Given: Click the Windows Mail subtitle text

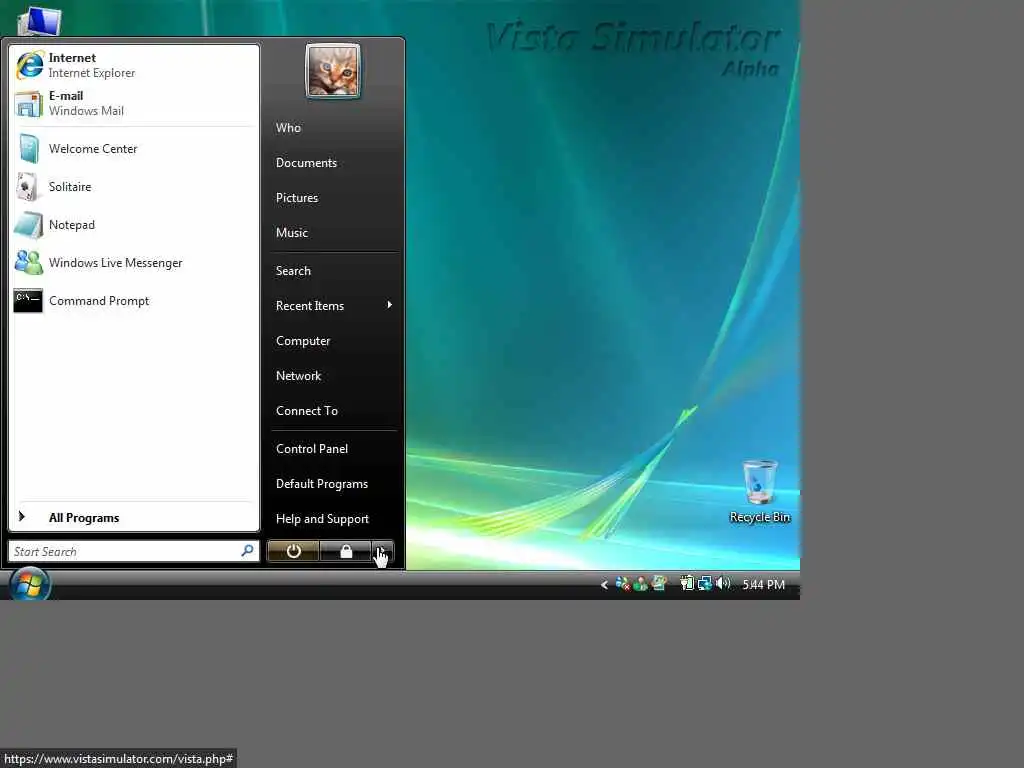Looking at the screenshot, I should point(86,111).
